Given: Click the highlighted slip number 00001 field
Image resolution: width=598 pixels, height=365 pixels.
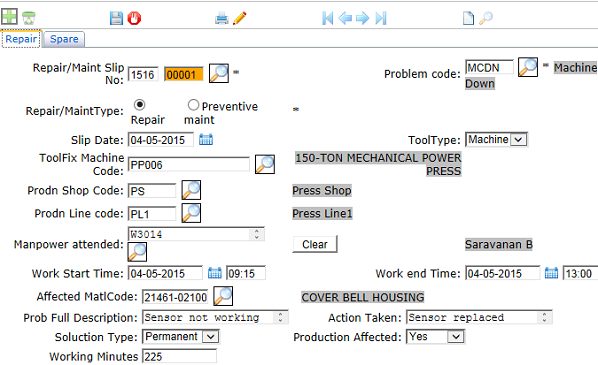Looking at the screenshot, I should [x=183, y=75].
